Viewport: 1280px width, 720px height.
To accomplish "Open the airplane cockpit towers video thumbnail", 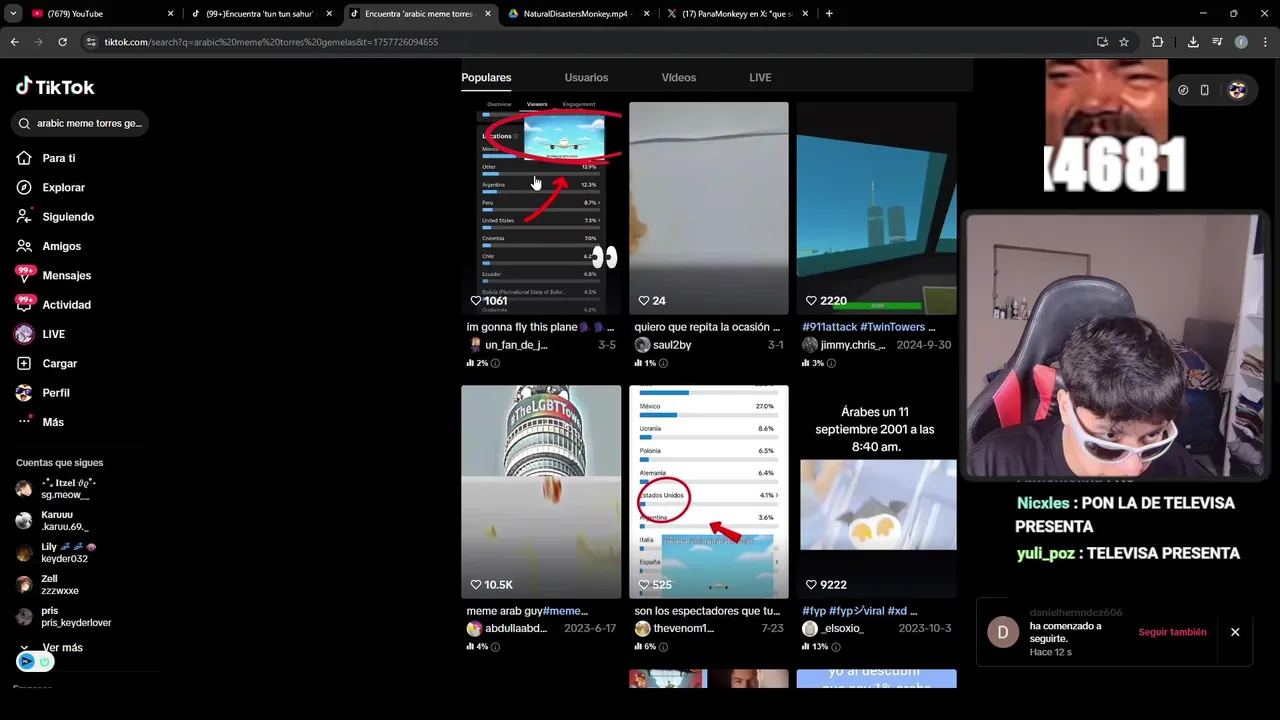I will click(876, 208).
